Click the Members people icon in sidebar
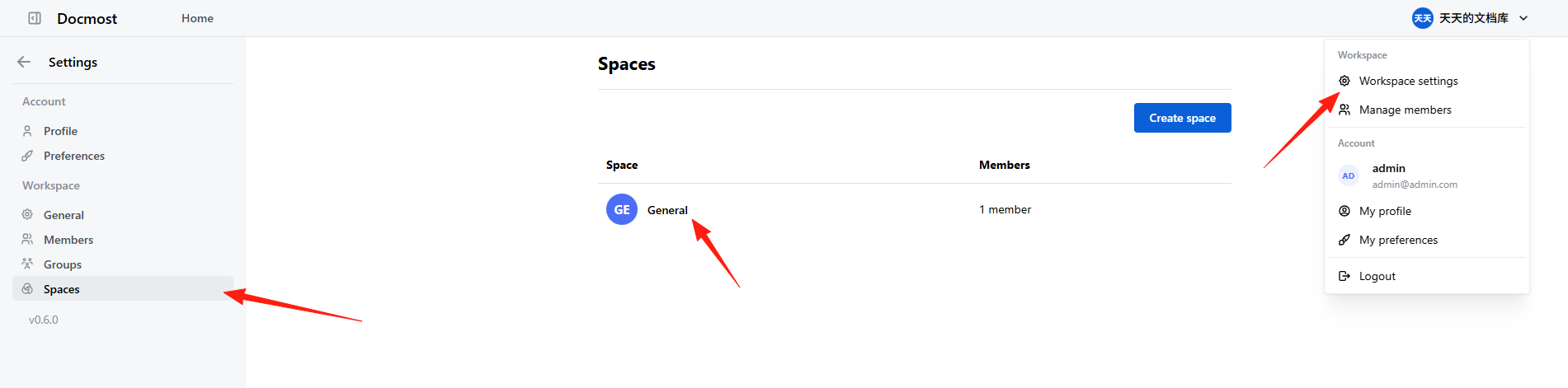This screenshot has height=388, width=1568. click(x=27, y=240)
